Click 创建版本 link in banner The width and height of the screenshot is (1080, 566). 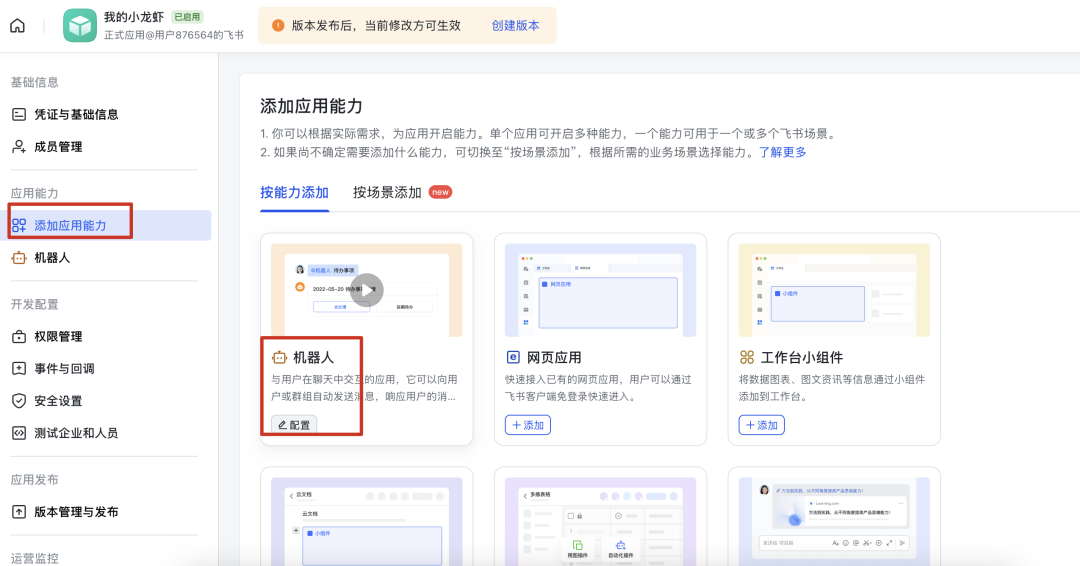(x=515, y=25)
